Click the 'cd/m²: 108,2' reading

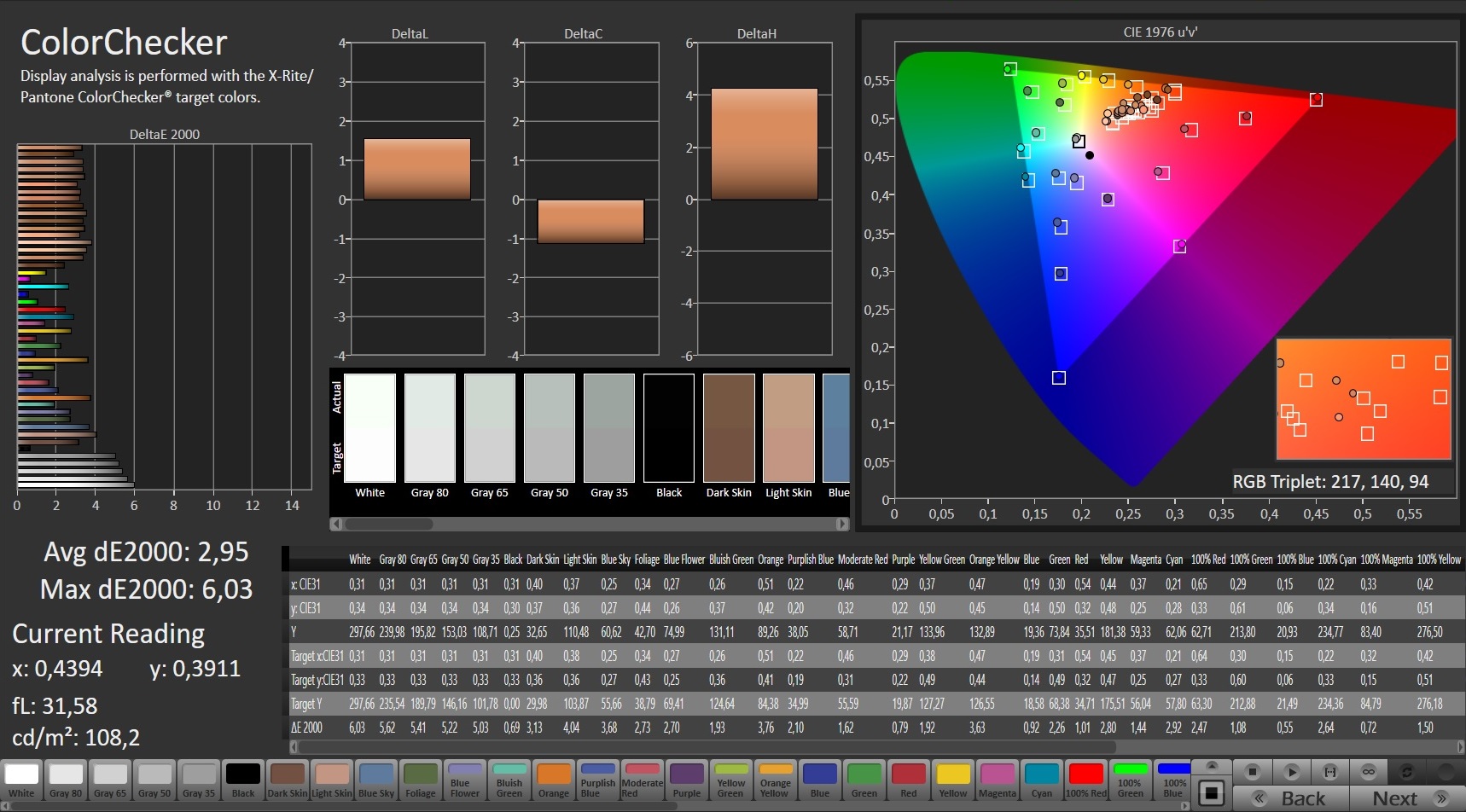(76, 738)
